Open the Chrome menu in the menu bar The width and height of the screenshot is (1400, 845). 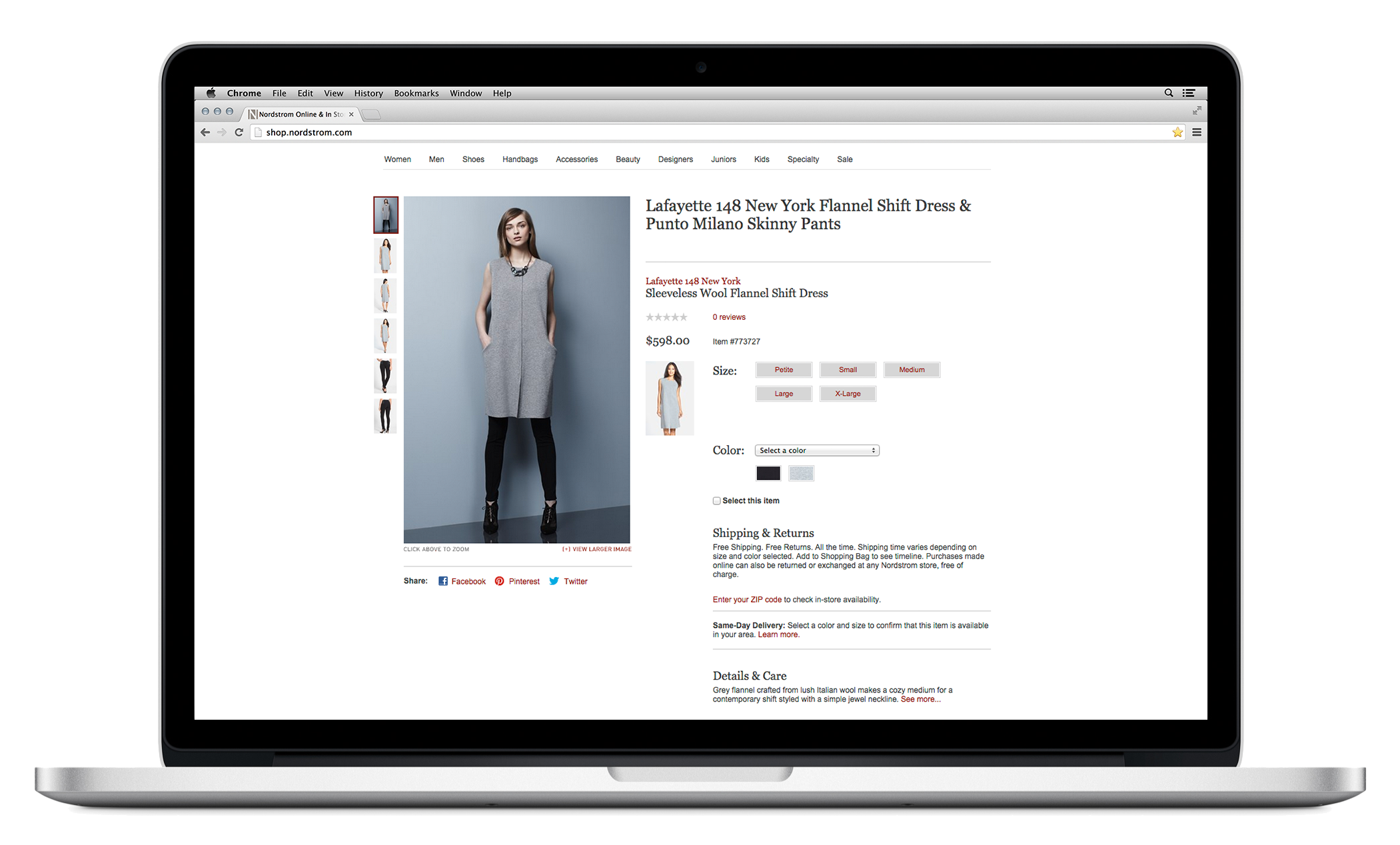(x=244, y=93)
